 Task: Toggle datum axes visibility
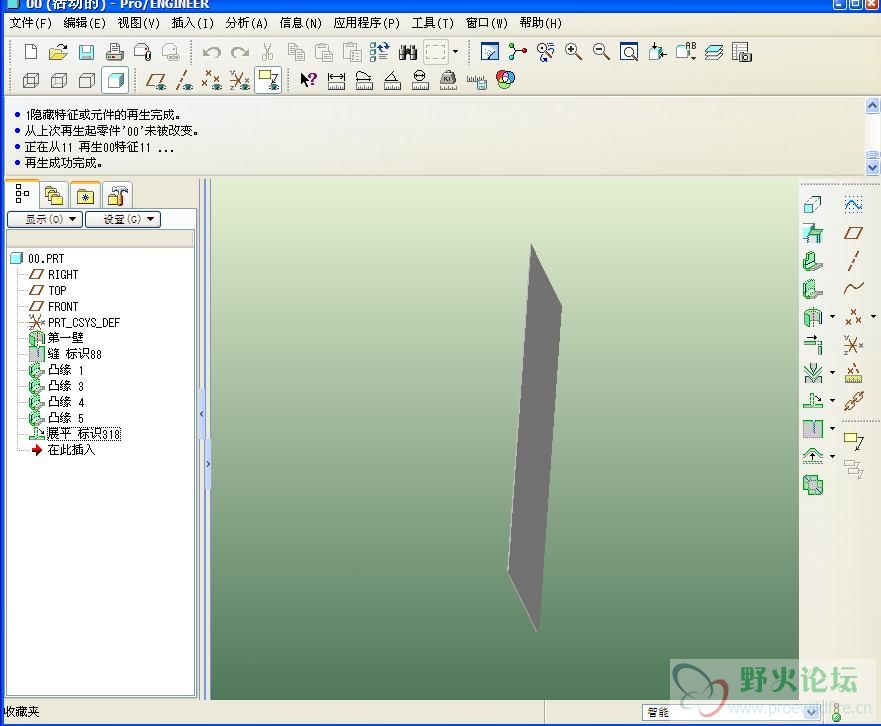pyautogui.click(x=184, y=80)
